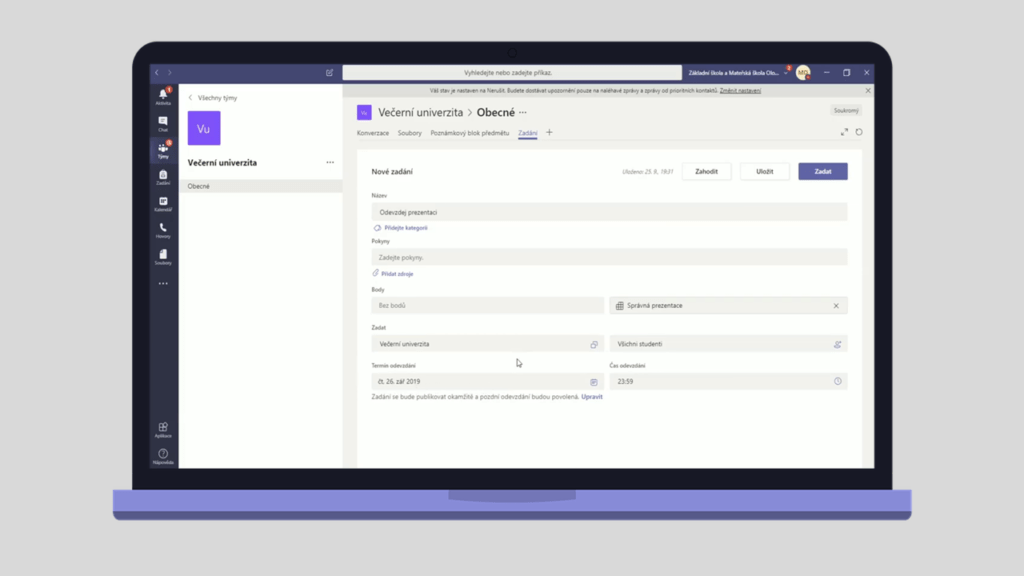
Task: Expand the Všichni studenti student selector
Action: [837, 344]
